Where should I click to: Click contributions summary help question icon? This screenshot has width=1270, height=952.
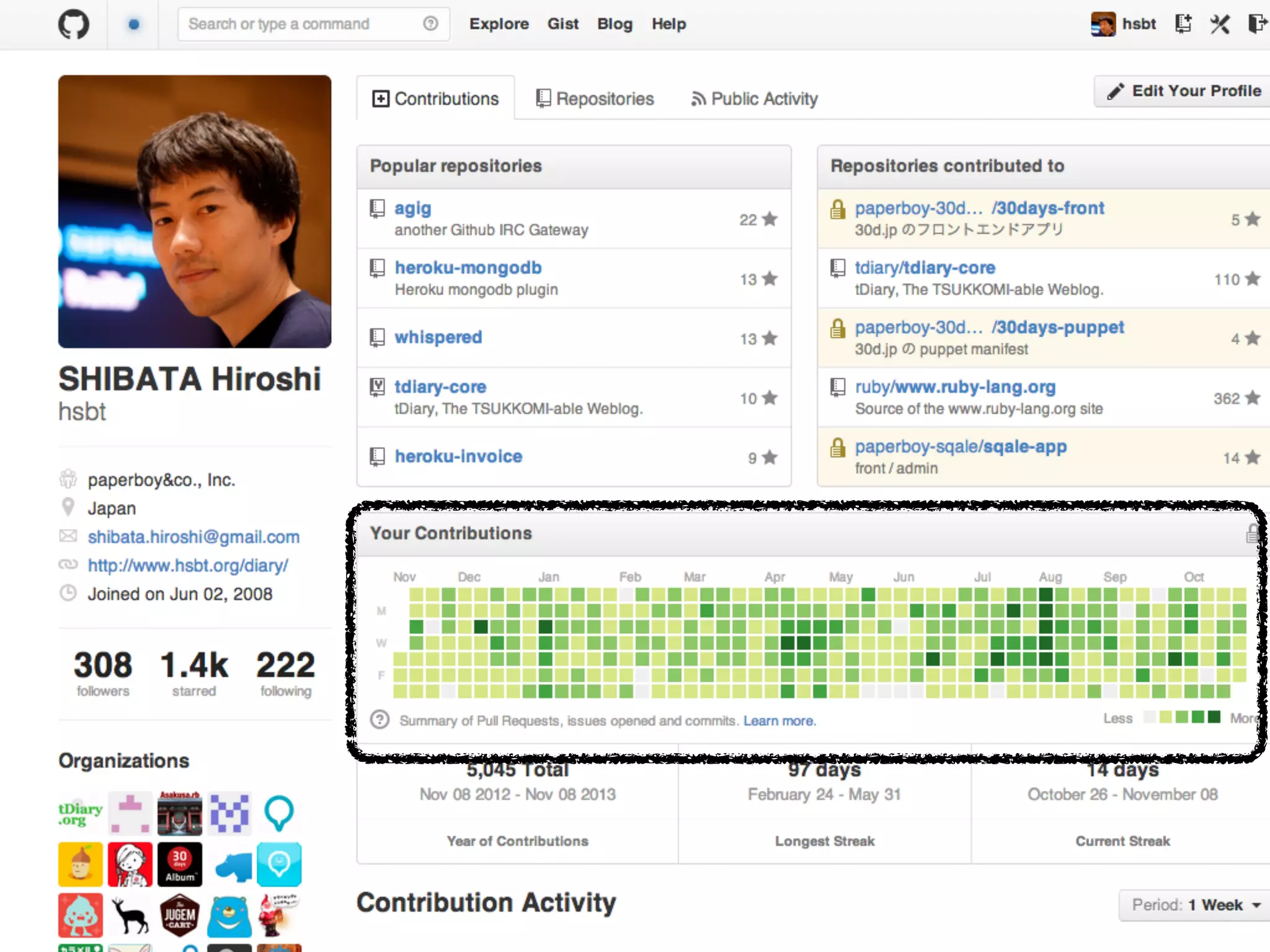click(380, 720)
